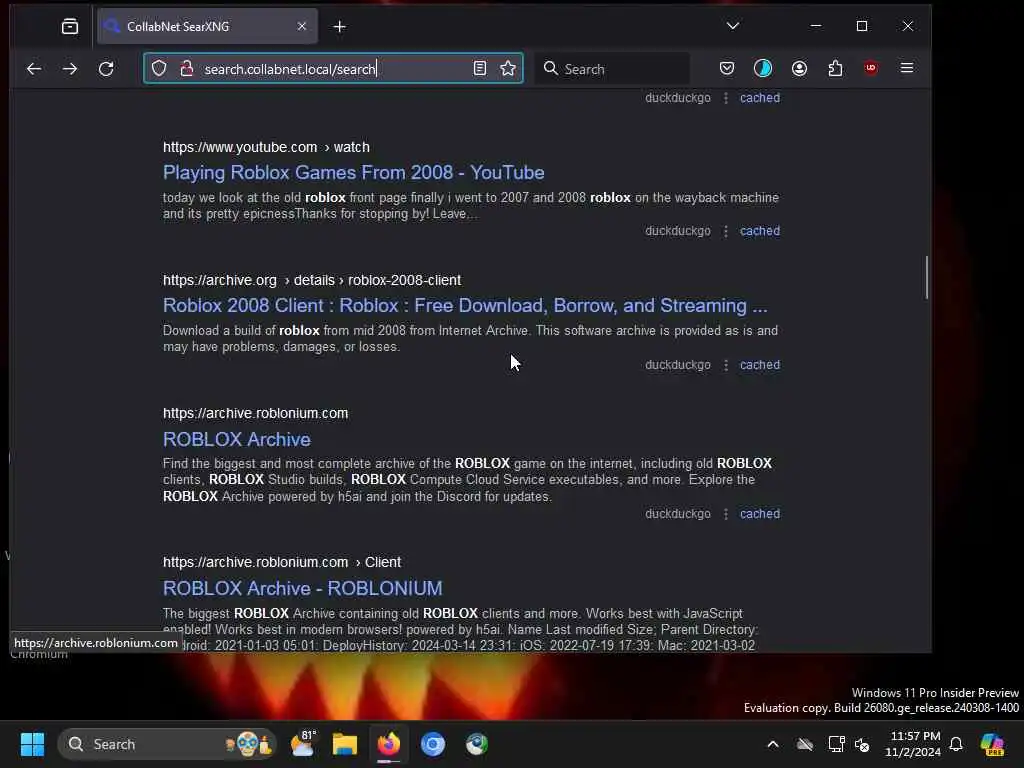This screenshot has width=1024, height=768.
Task: Select the CollabNet SearXNG tab
Action: pos(207,26)
